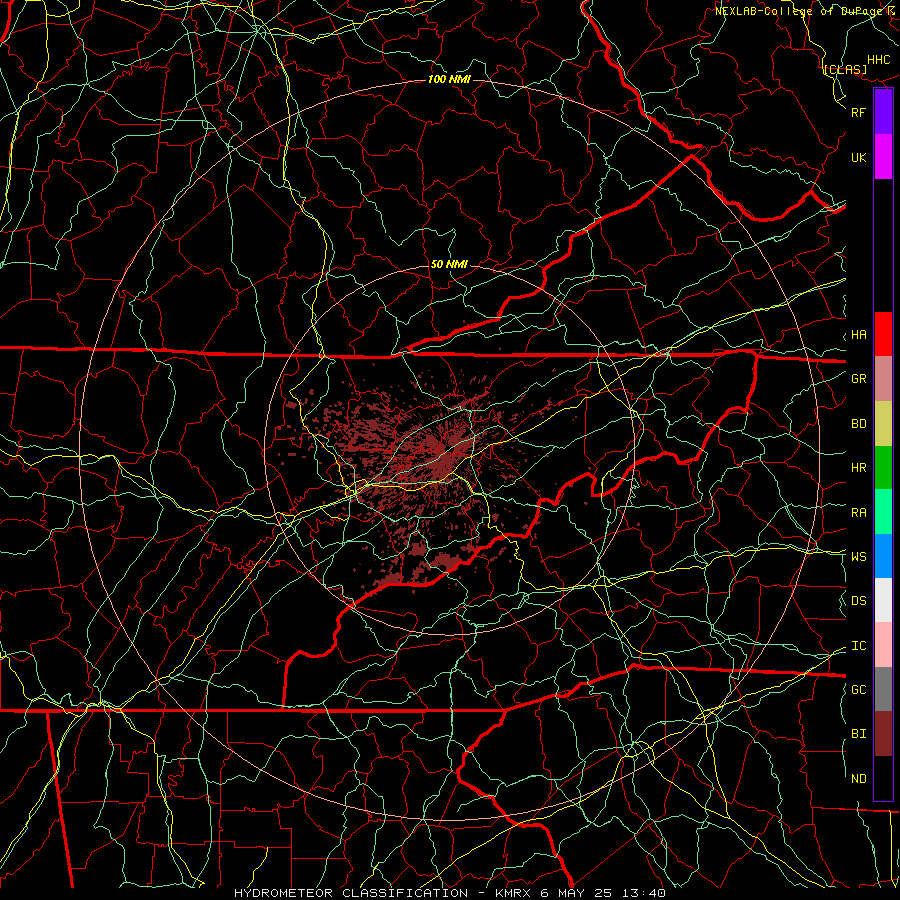
Task: Click the "HHC" product code text
Action: (x=879, y=60)
